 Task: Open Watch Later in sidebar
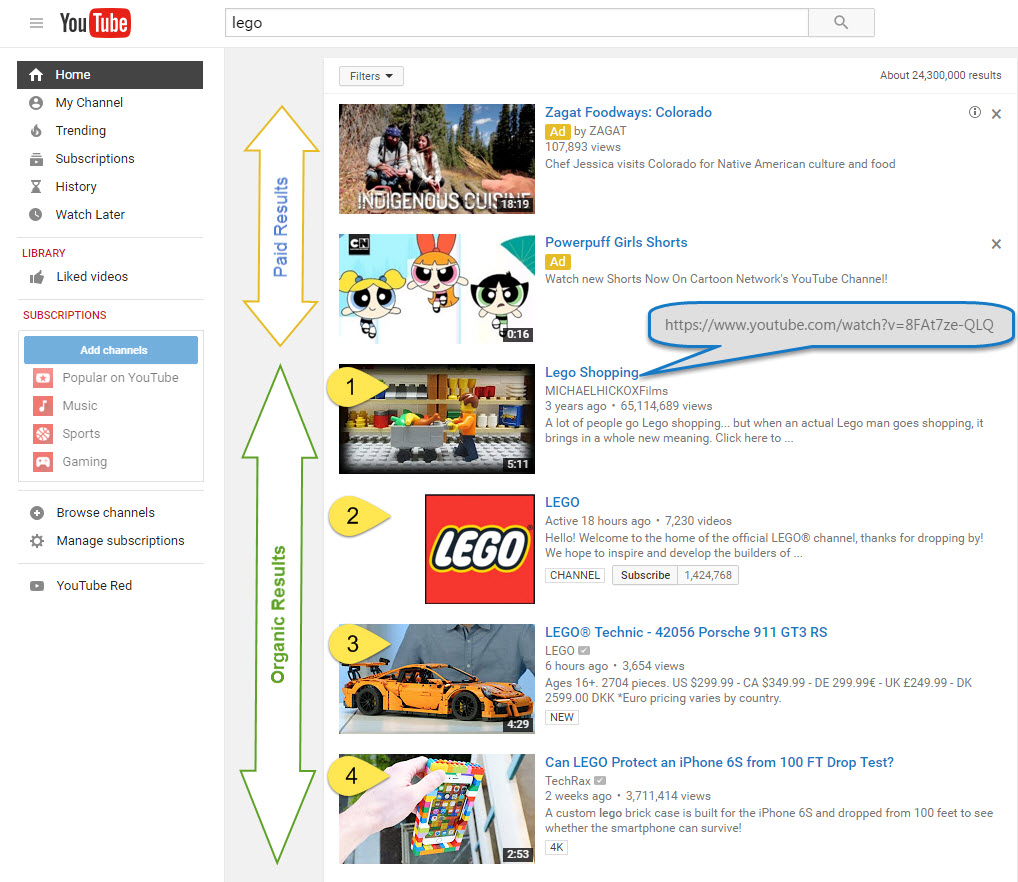coord(90,215)
